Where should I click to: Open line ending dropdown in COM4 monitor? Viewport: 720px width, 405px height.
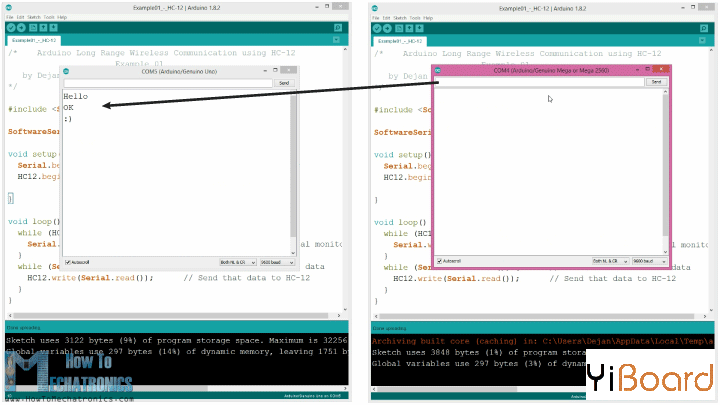(610, 261)
